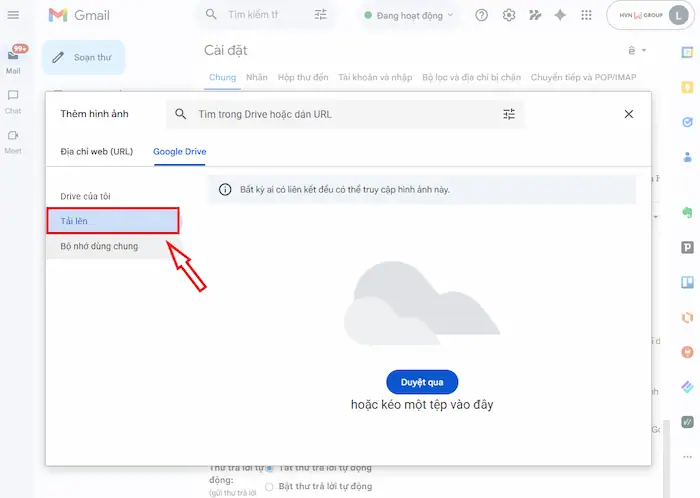The width and height of the screenshot is (700, 498).
Task: Click the Settings gear icon
Action: [509, 15]
